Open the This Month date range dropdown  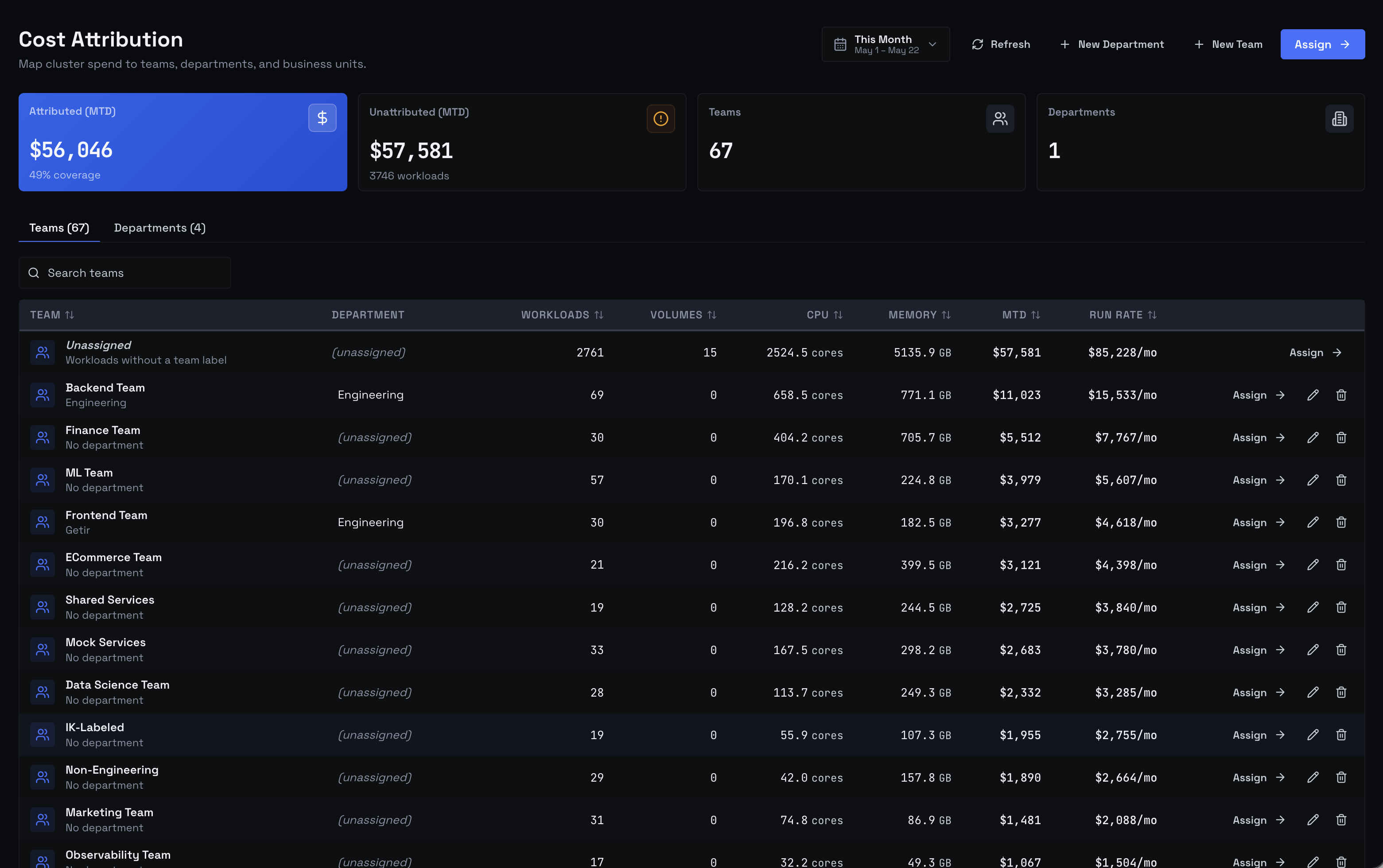pos(885,44)
